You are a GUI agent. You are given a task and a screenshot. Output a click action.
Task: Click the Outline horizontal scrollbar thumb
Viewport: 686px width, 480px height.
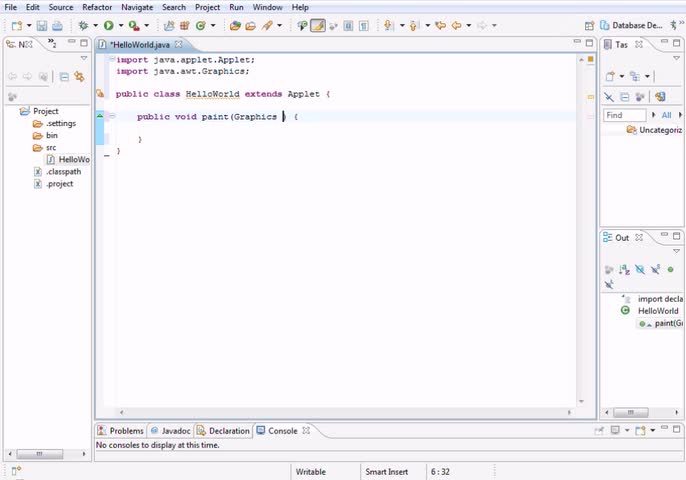pos(631,412)
